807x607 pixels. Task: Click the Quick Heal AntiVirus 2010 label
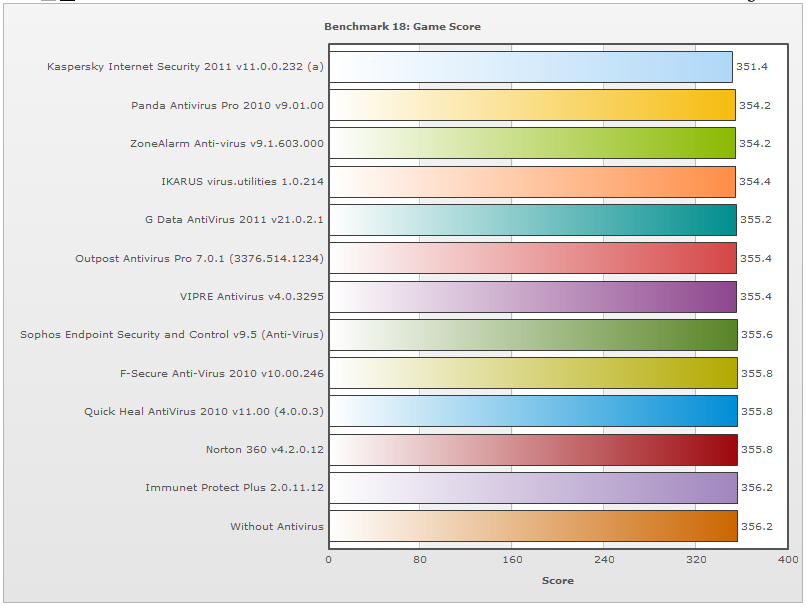pos(204,412)
